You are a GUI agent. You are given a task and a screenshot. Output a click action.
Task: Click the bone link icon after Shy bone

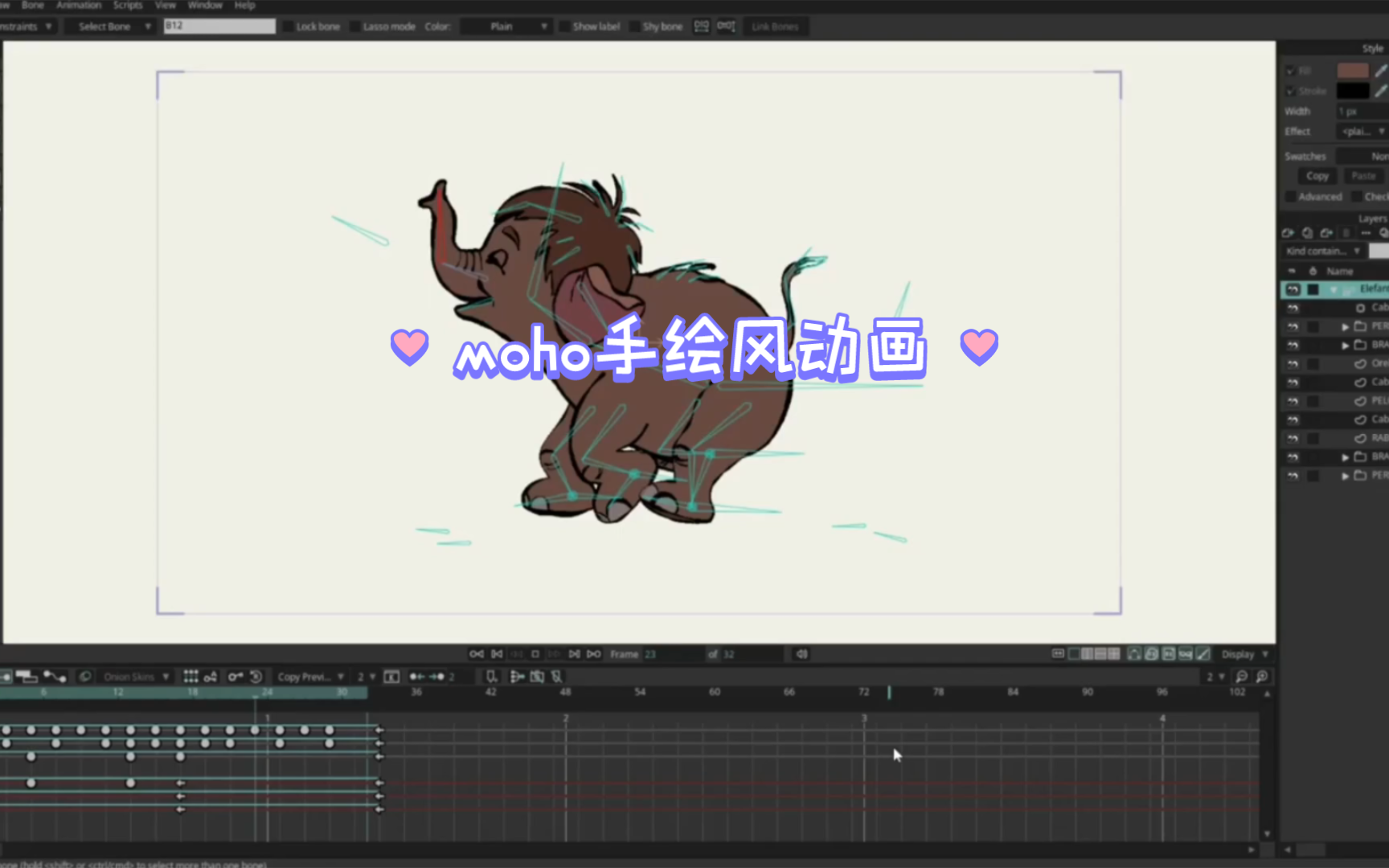[702, 27]
